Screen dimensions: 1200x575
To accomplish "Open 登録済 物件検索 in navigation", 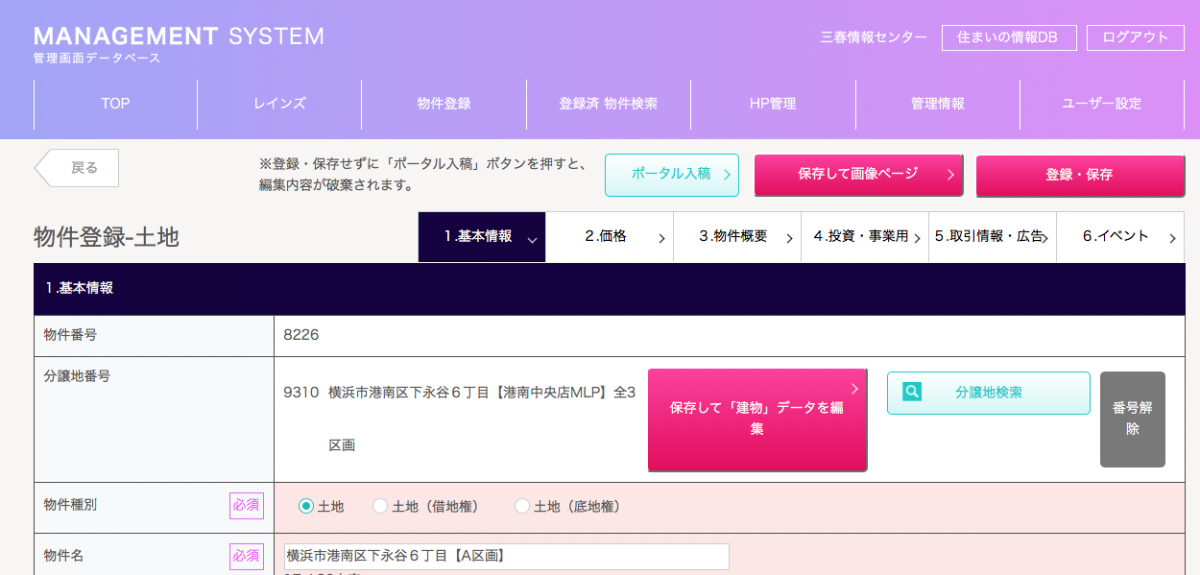I will [608, 104].
